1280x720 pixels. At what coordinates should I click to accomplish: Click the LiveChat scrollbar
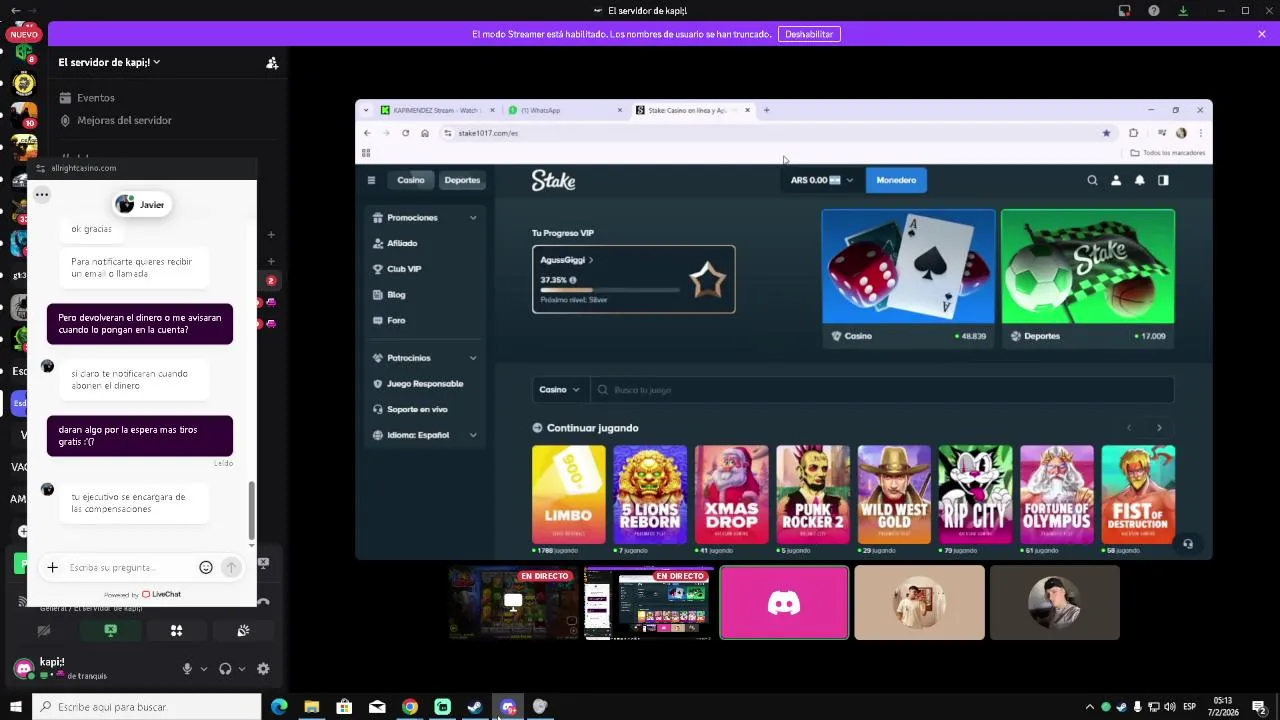[251, 510]
